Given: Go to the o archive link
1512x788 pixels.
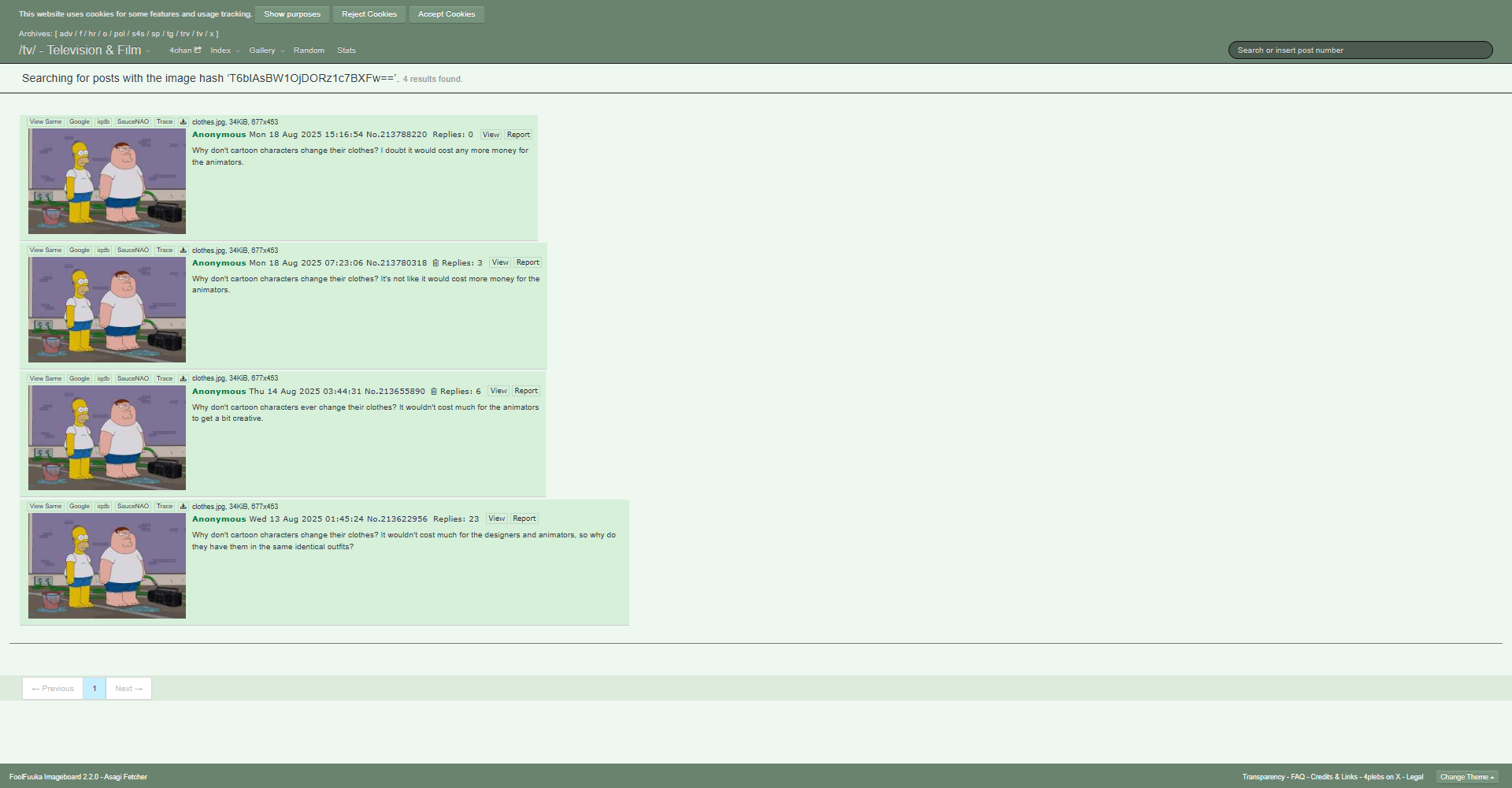Looking at the screenshot, I should coord(105,34).
